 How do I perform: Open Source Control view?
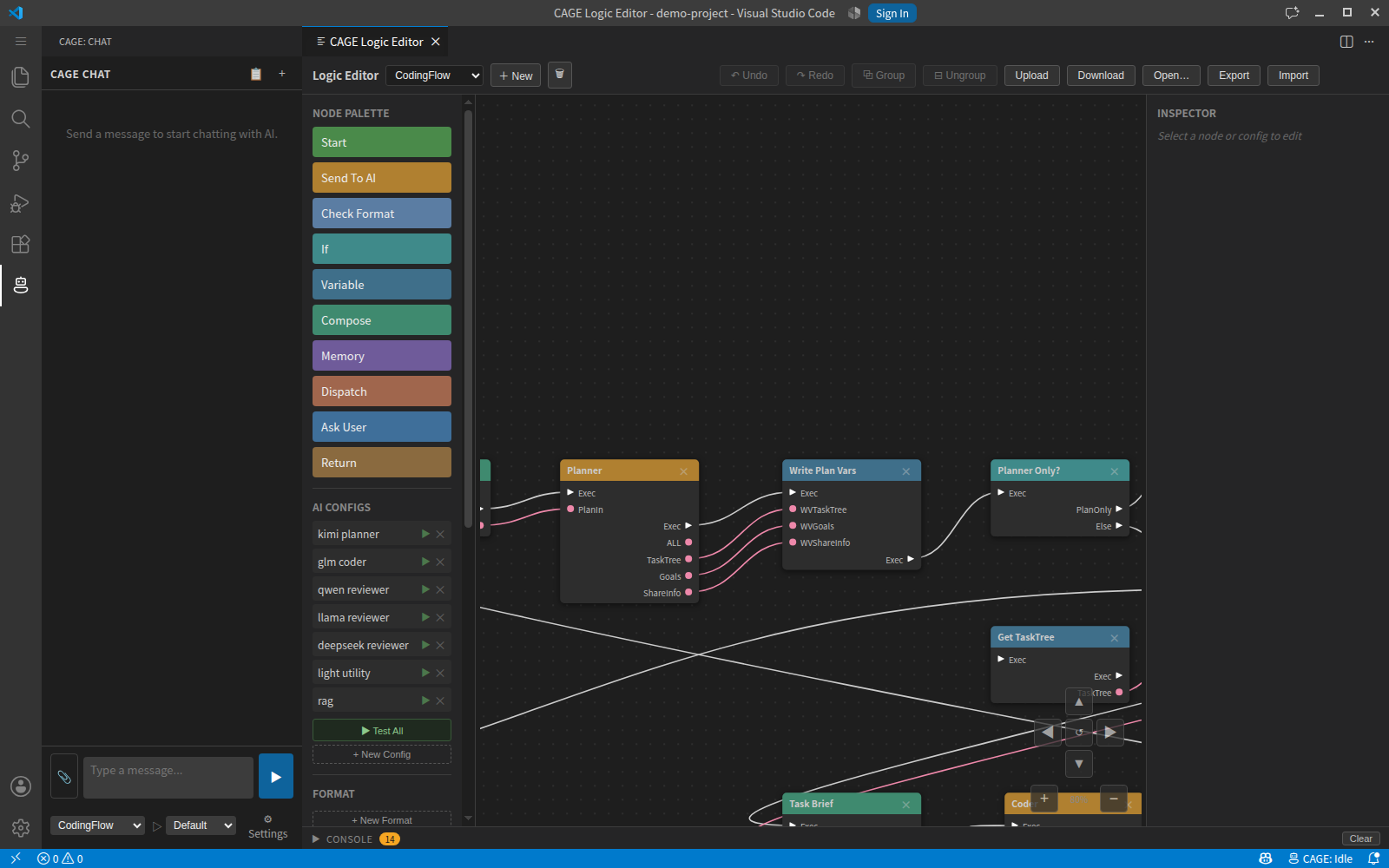(21, 161)
